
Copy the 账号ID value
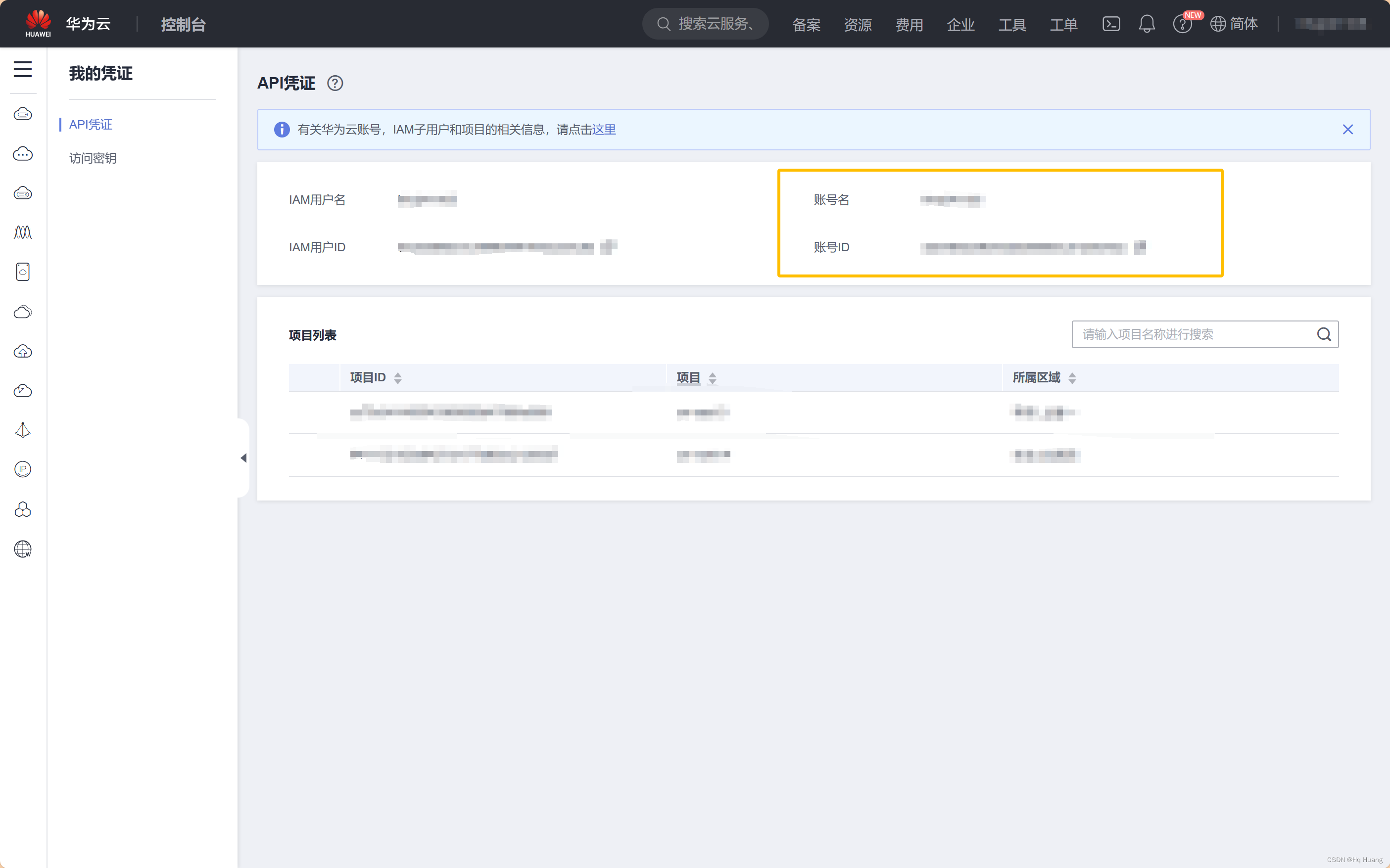tap(1140, 247)
